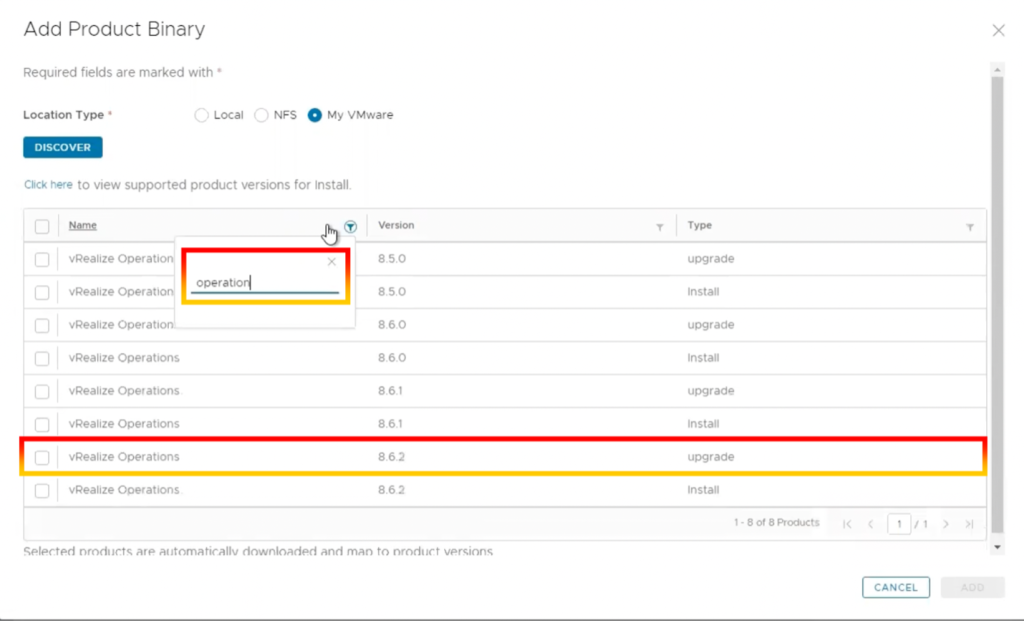1024x623 pixels.
Task: Toggle the select-all checkbox in table header
Action: pos(42,227)
